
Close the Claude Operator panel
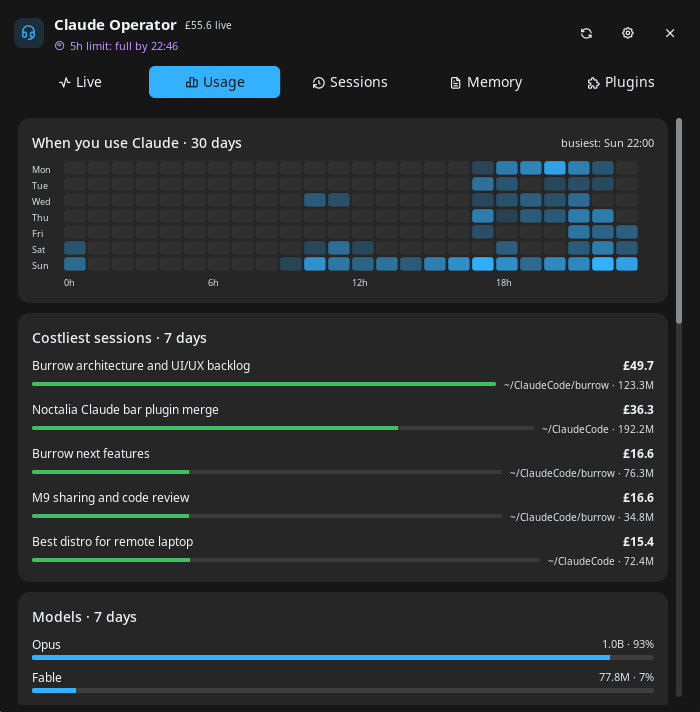(x=670, y=33)
